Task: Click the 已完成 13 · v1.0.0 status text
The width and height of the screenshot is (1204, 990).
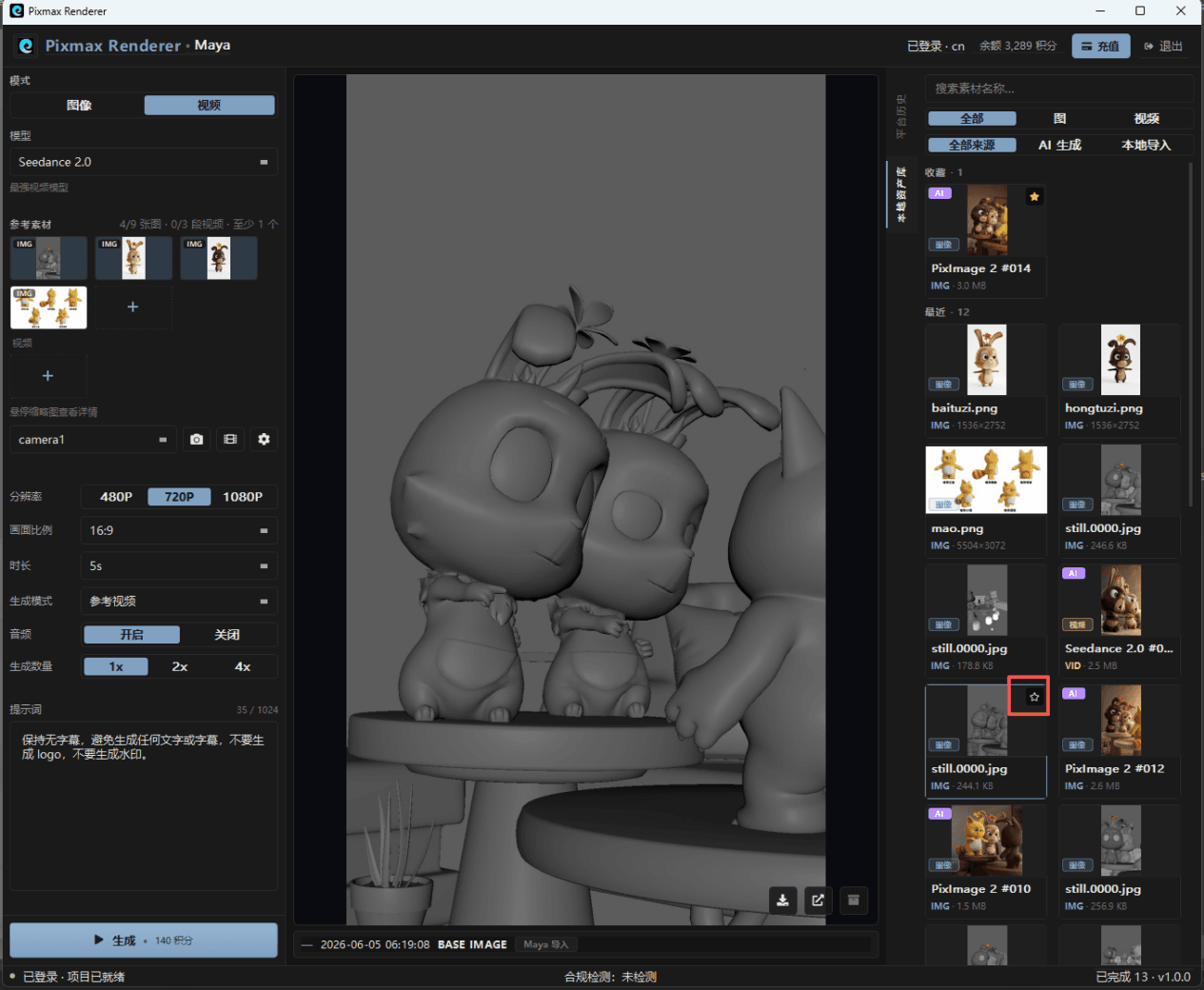Action: pyautogui.click(x=1142, y=977)
